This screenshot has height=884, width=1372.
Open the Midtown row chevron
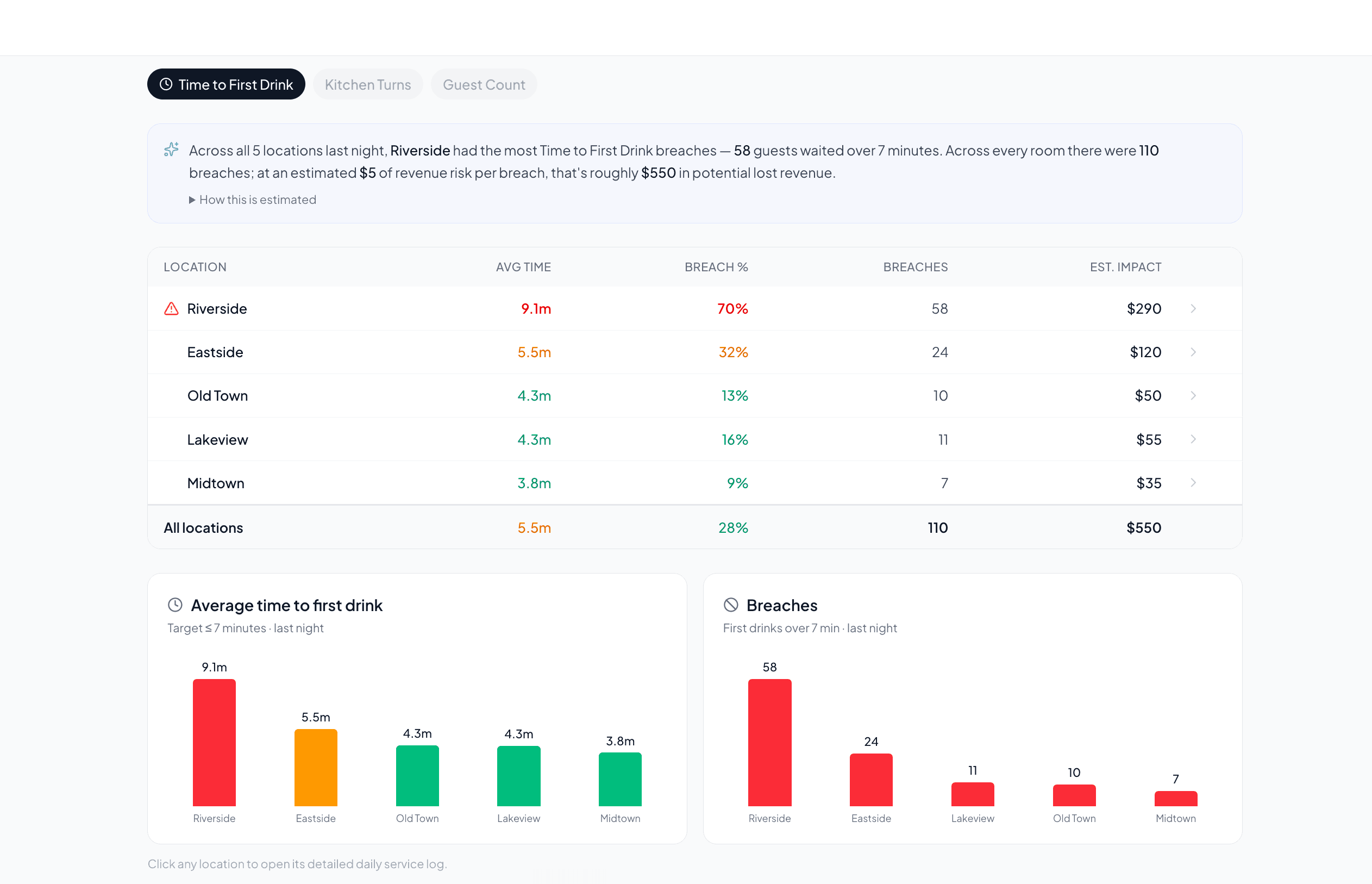(1193, 483)
